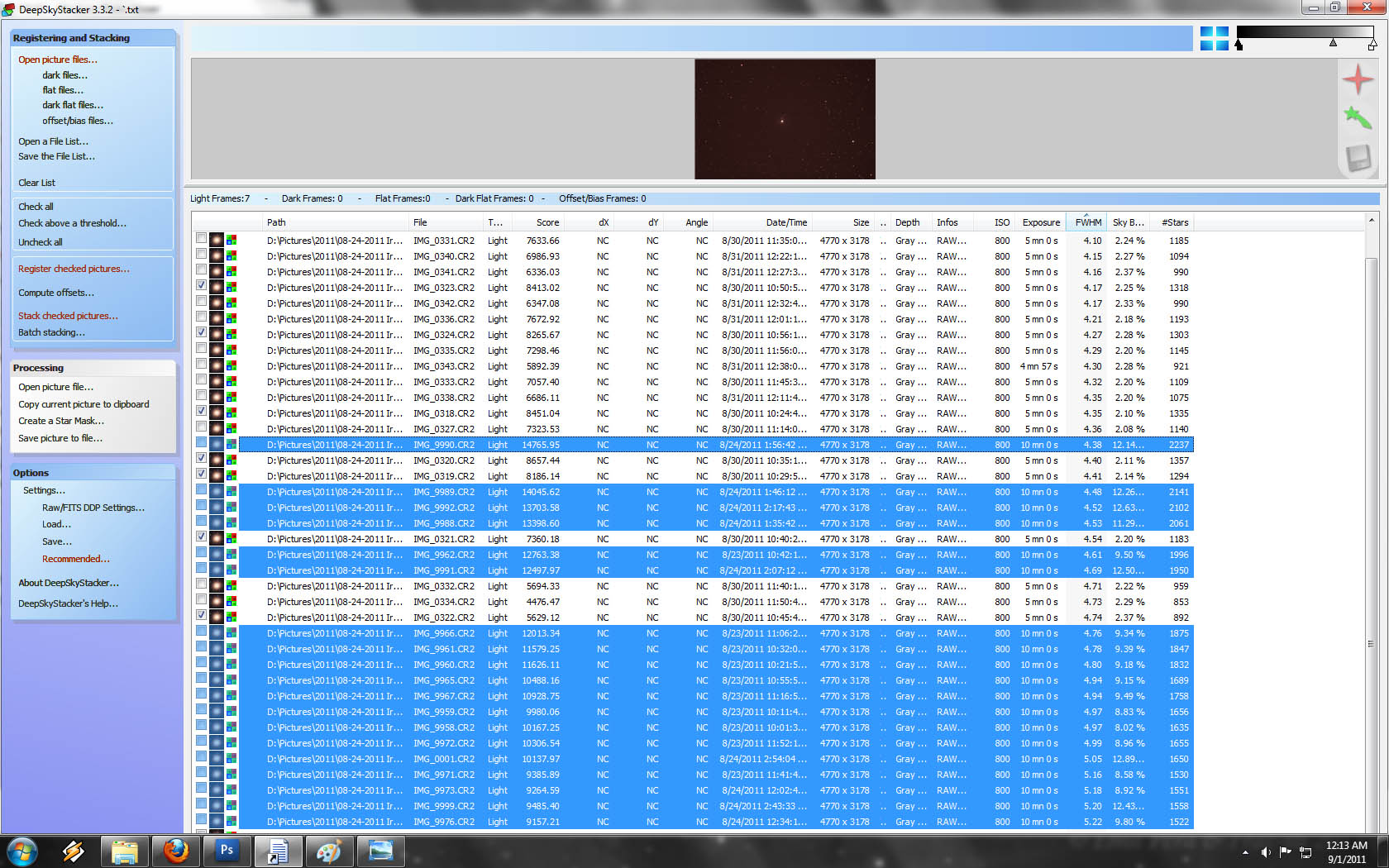
Task: Click the light frame icon in IMG_0343.CR2 row
Action: click(x=217, y=366)
